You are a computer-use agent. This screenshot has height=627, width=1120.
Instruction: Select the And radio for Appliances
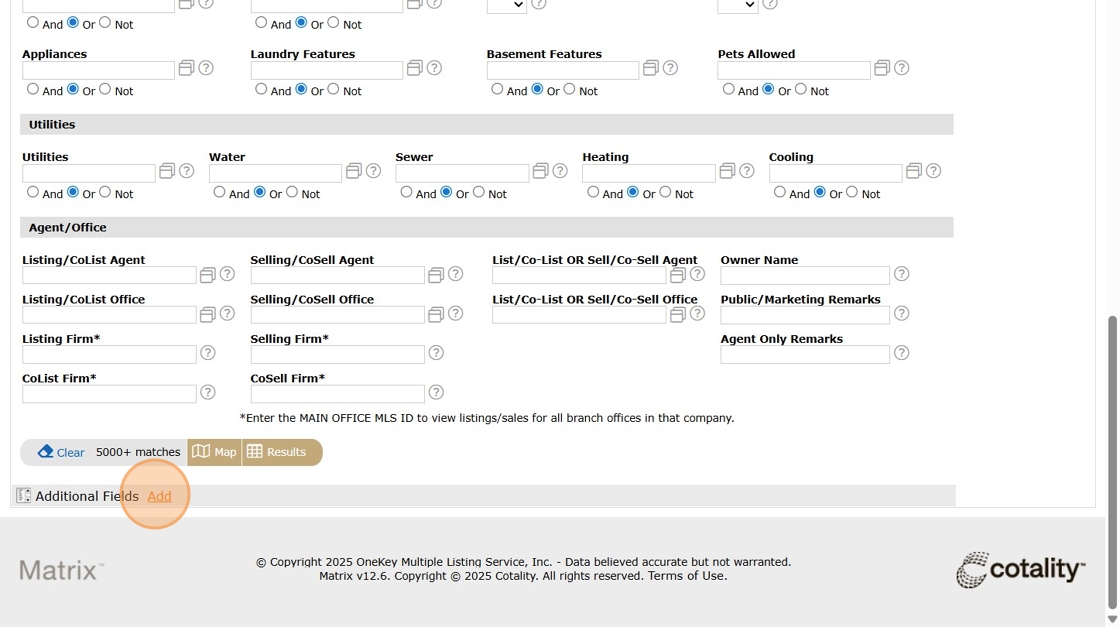[x=33, y=89]
